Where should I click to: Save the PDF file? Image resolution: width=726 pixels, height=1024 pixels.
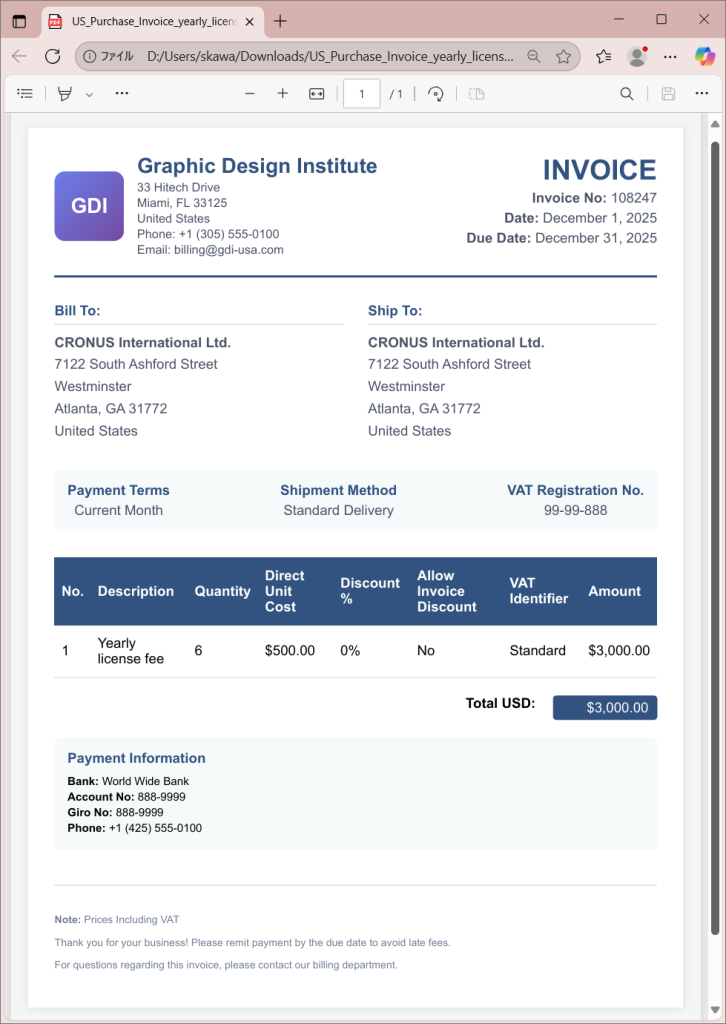click(x=668, y=93)
